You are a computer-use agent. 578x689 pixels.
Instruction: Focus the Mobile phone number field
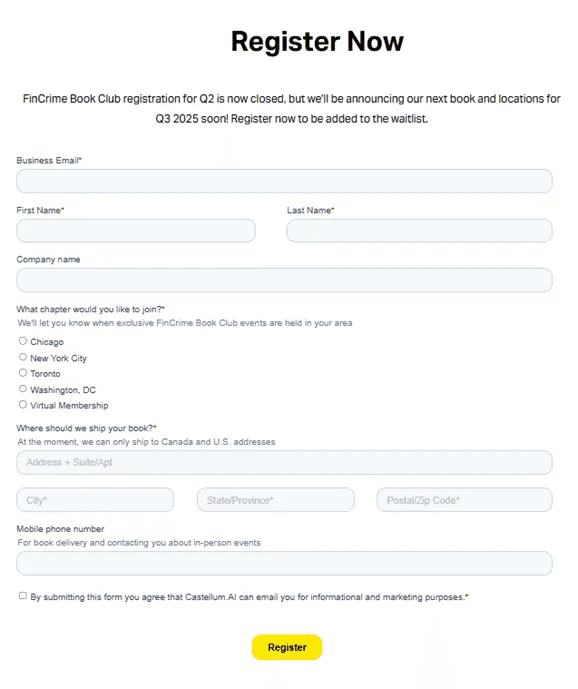coord(284,564)
